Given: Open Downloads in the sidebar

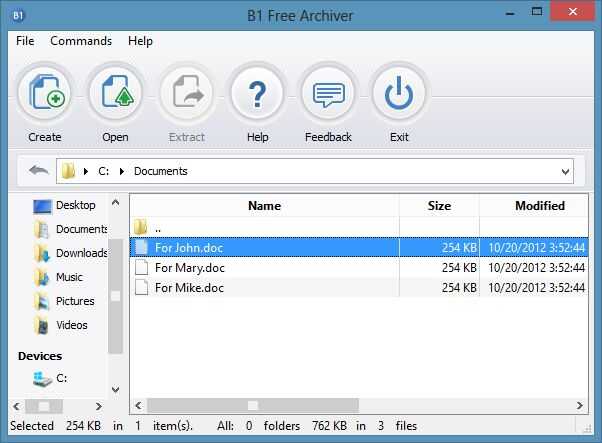Looking at the screenshot, I should click(71, 253).
